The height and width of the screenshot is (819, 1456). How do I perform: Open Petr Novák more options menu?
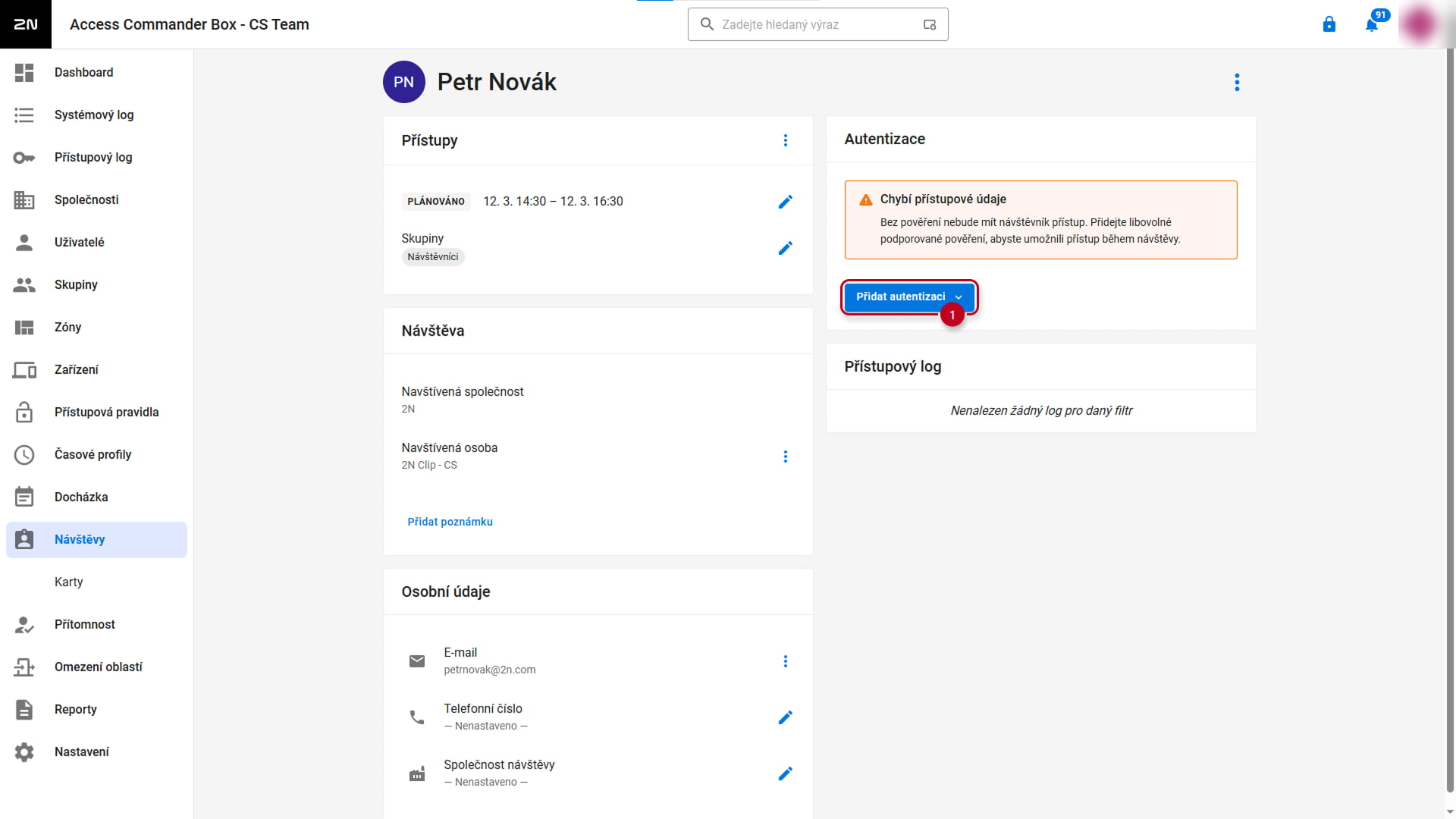pos(1237,82)
